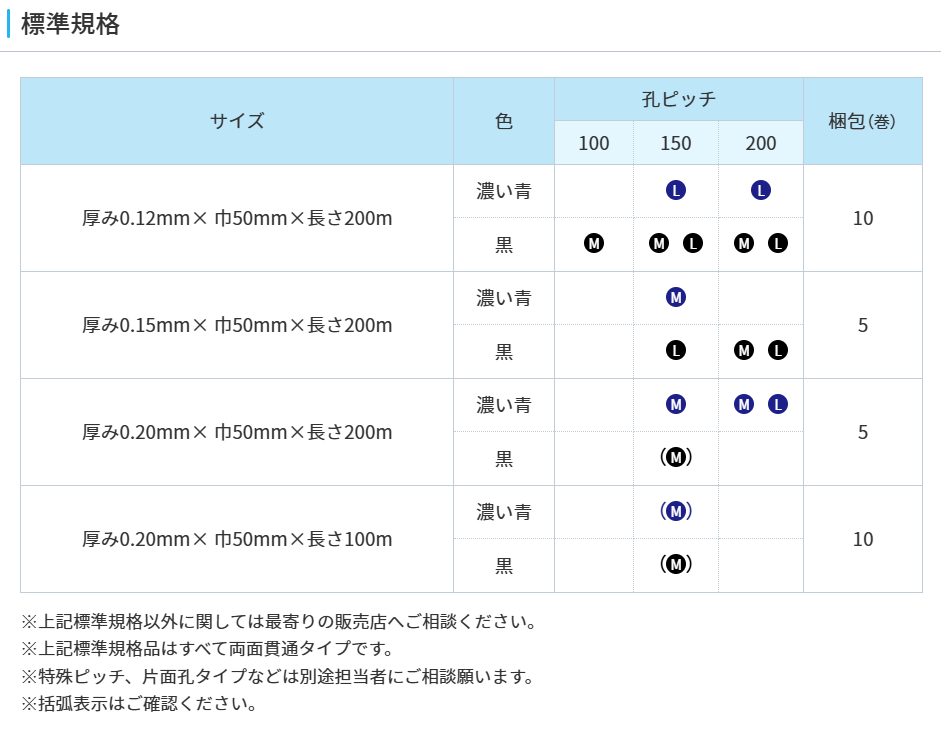Click the note about 括弧表示

(x=139, y=703)
